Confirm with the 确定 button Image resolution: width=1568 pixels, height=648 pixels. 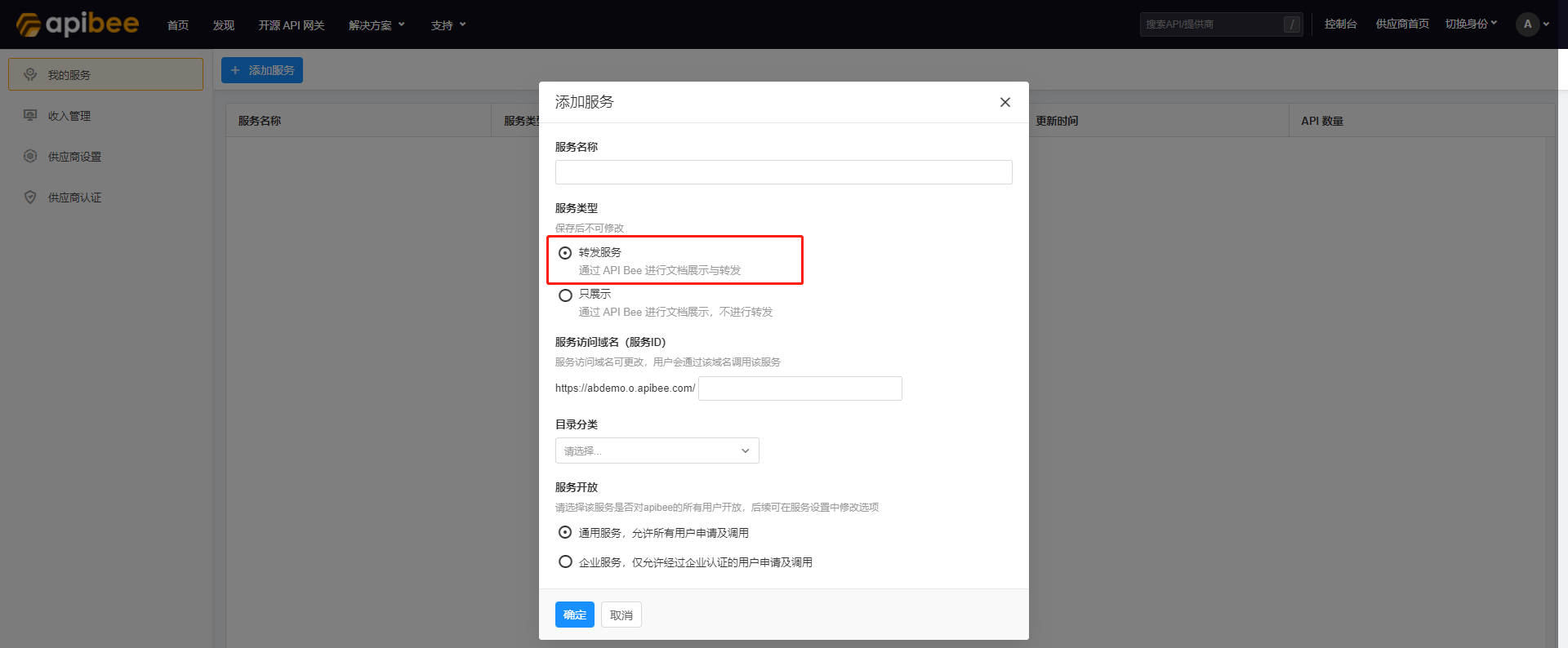tap(575, 615)
